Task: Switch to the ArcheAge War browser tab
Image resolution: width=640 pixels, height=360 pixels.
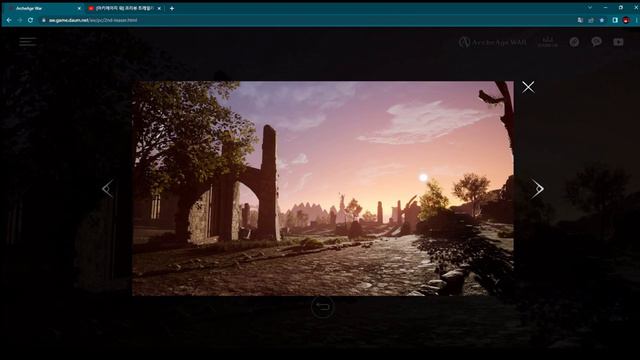Action: 43,8
